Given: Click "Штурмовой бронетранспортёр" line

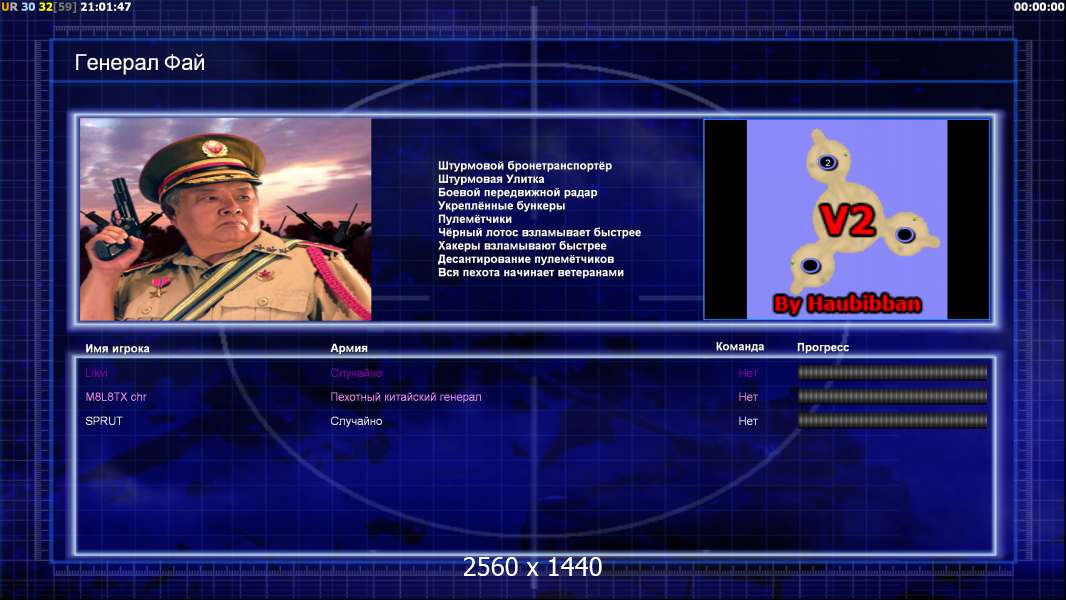Looking at the screenshot, I should pos(525,166).
